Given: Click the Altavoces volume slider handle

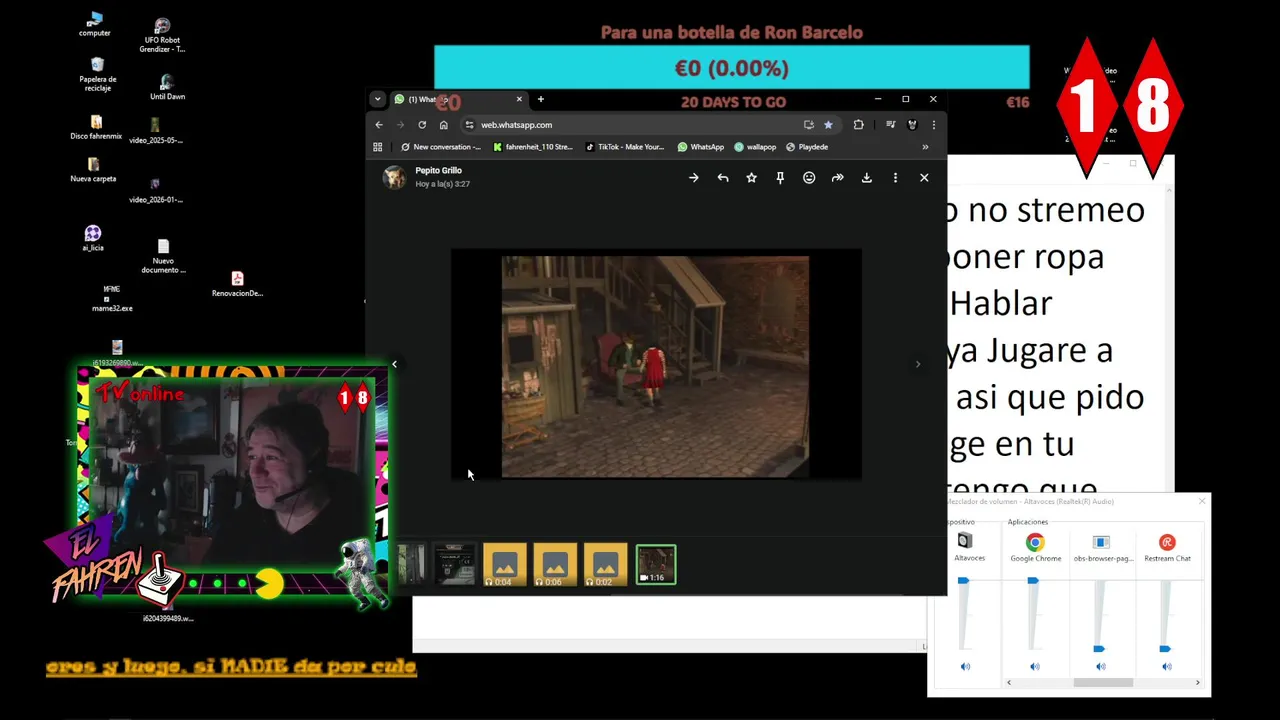Looking at the screenshot, I should point(964,580).
